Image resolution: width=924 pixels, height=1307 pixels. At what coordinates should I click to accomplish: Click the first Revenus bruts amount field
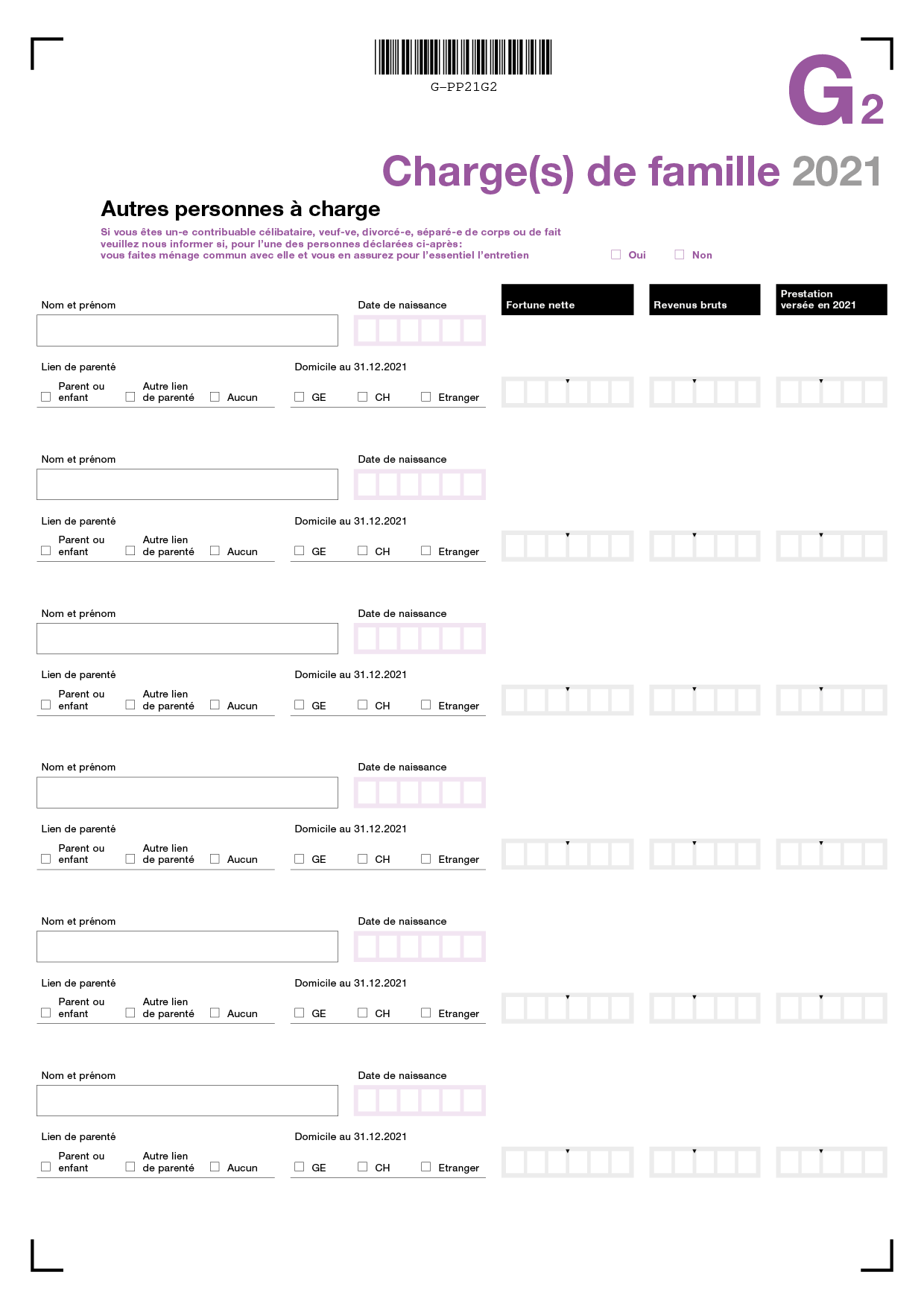(x=705, y=392)
